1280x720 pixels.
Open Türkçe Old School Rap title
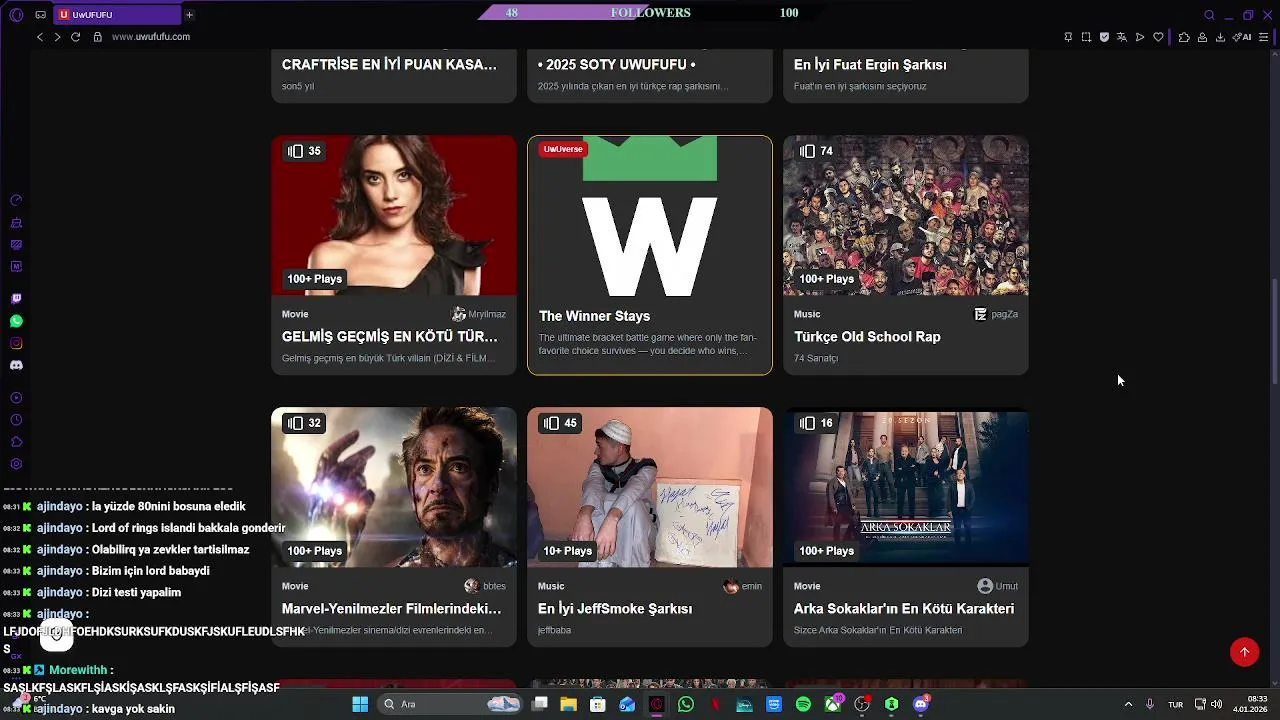pos(867,337)
